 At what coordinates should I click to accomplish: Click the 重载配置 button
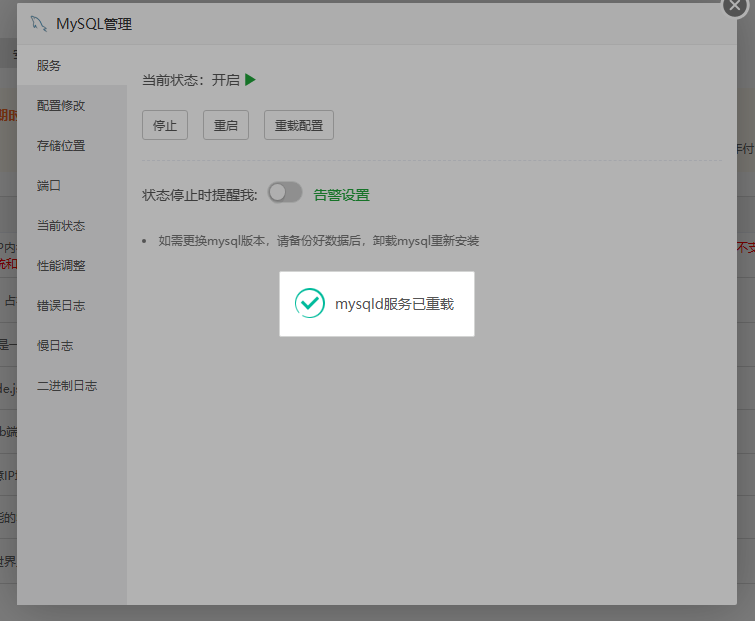pyautogui.click(x=299, y=125)
